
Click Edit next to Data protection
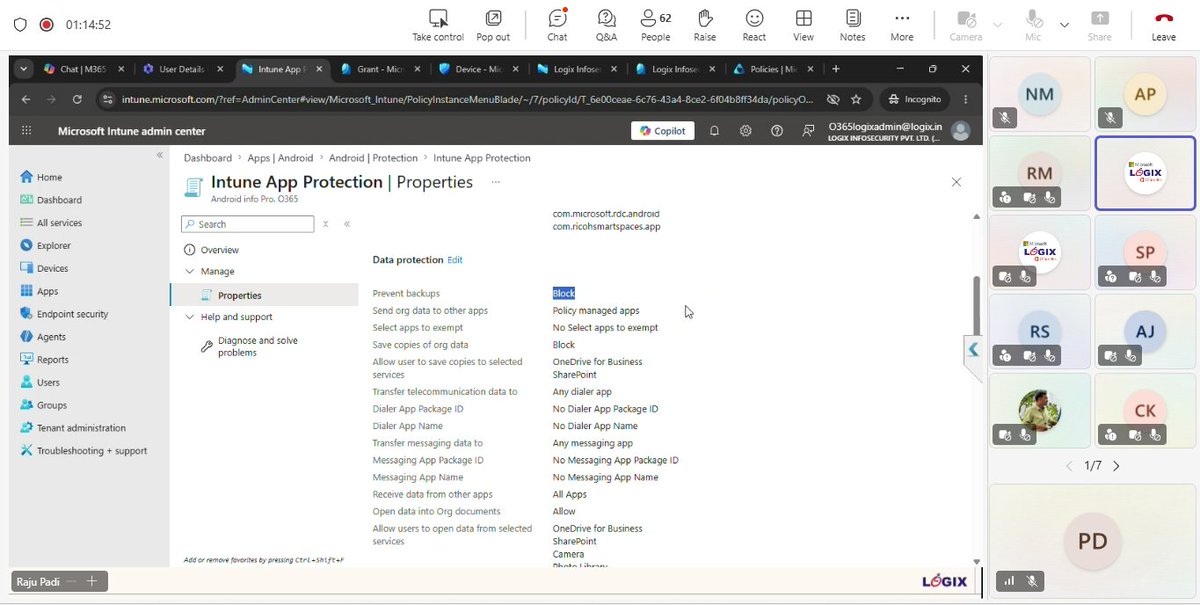click(x=455, y=260)
